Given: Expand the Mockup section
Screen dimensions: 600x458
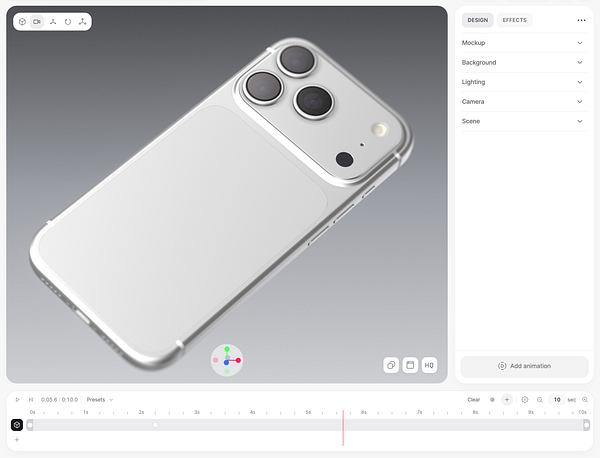Looking at the screenshot, I should point(523,43).
